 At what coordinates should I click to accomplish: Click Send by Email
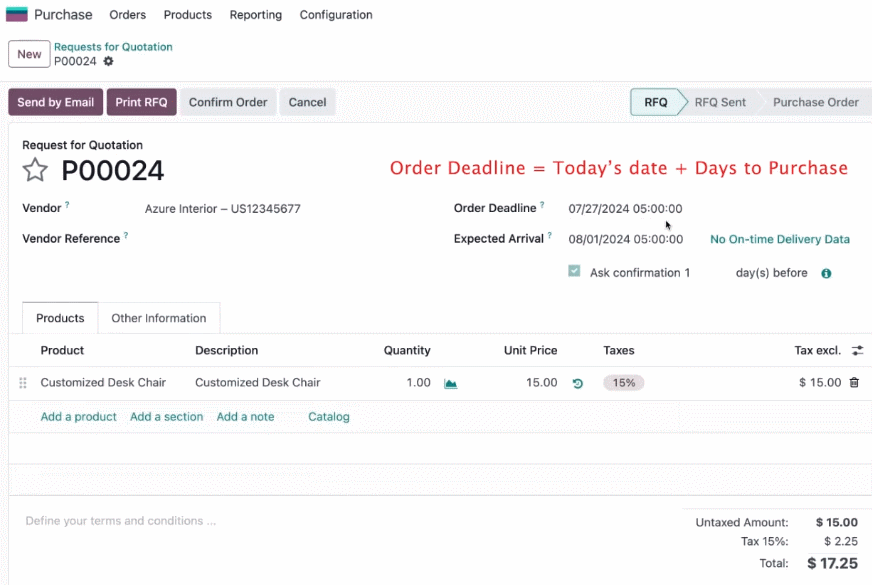pyautogui.click(x=56, y=102)
